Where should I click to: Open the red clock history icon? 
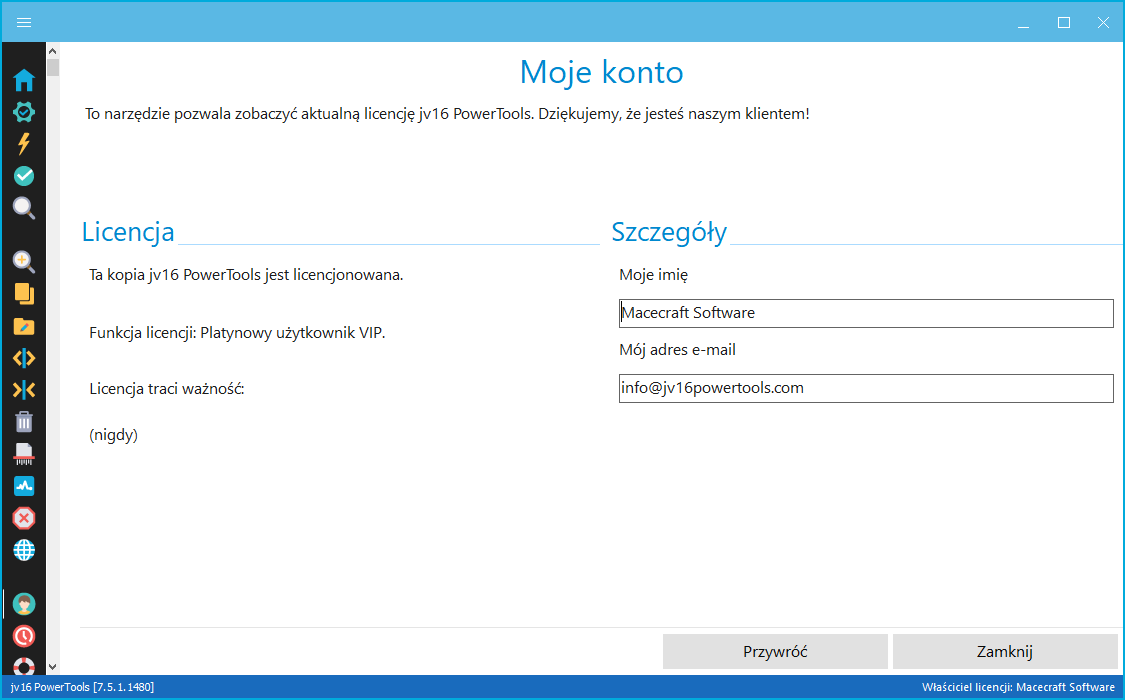tap(24, 636)
